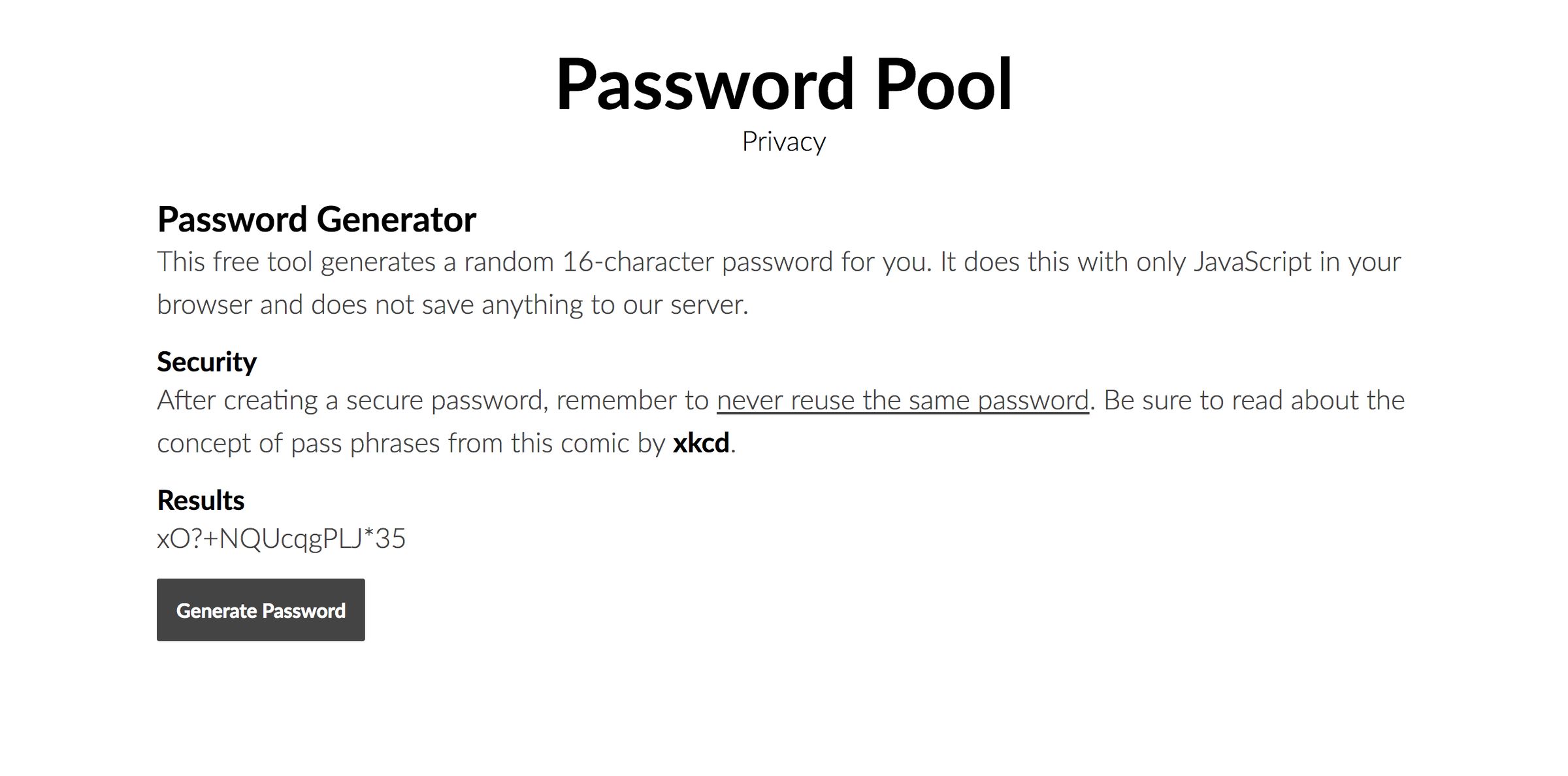
Task: Click the Results heading
Action: (200, 500)
